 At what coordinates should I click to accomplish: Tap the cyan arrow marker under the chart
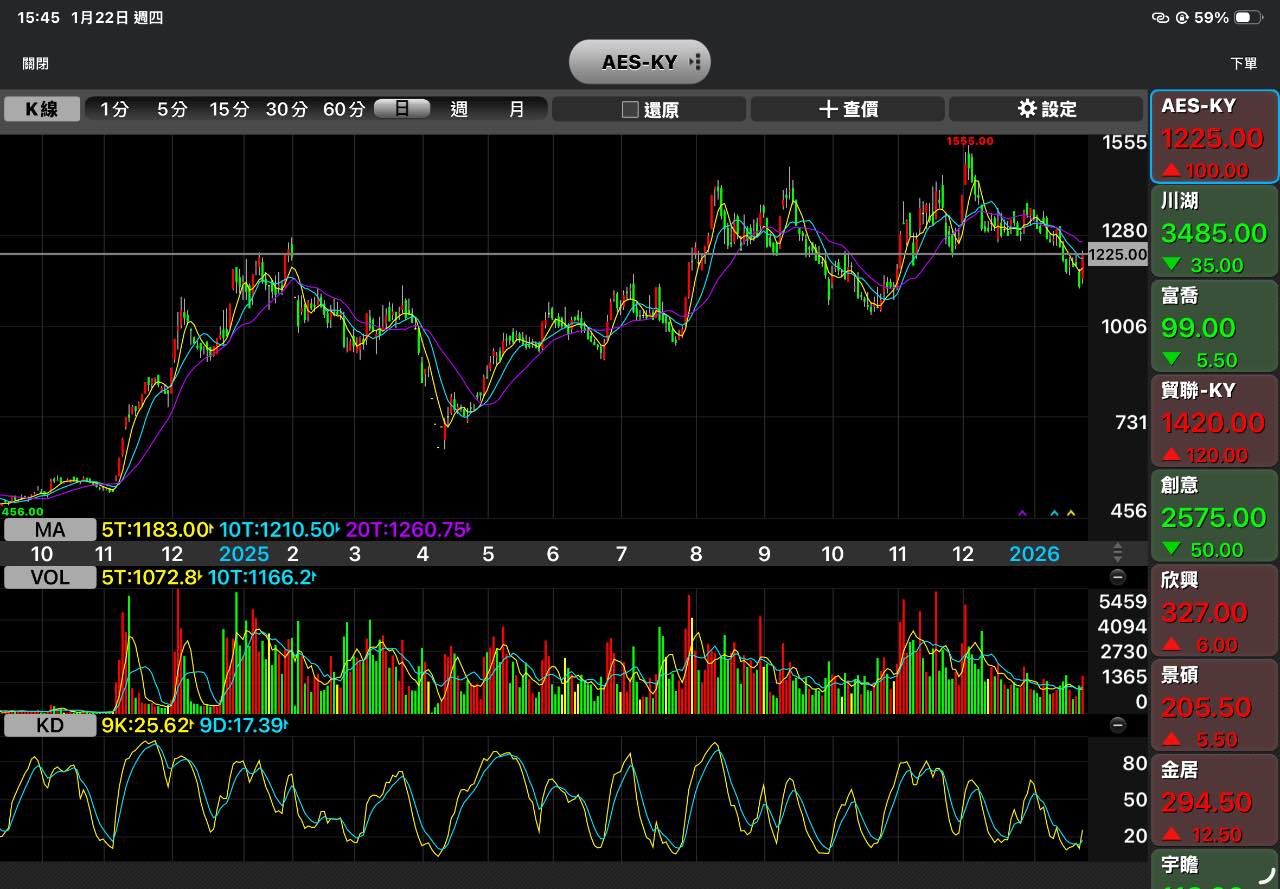click(x=1054, y=513)
